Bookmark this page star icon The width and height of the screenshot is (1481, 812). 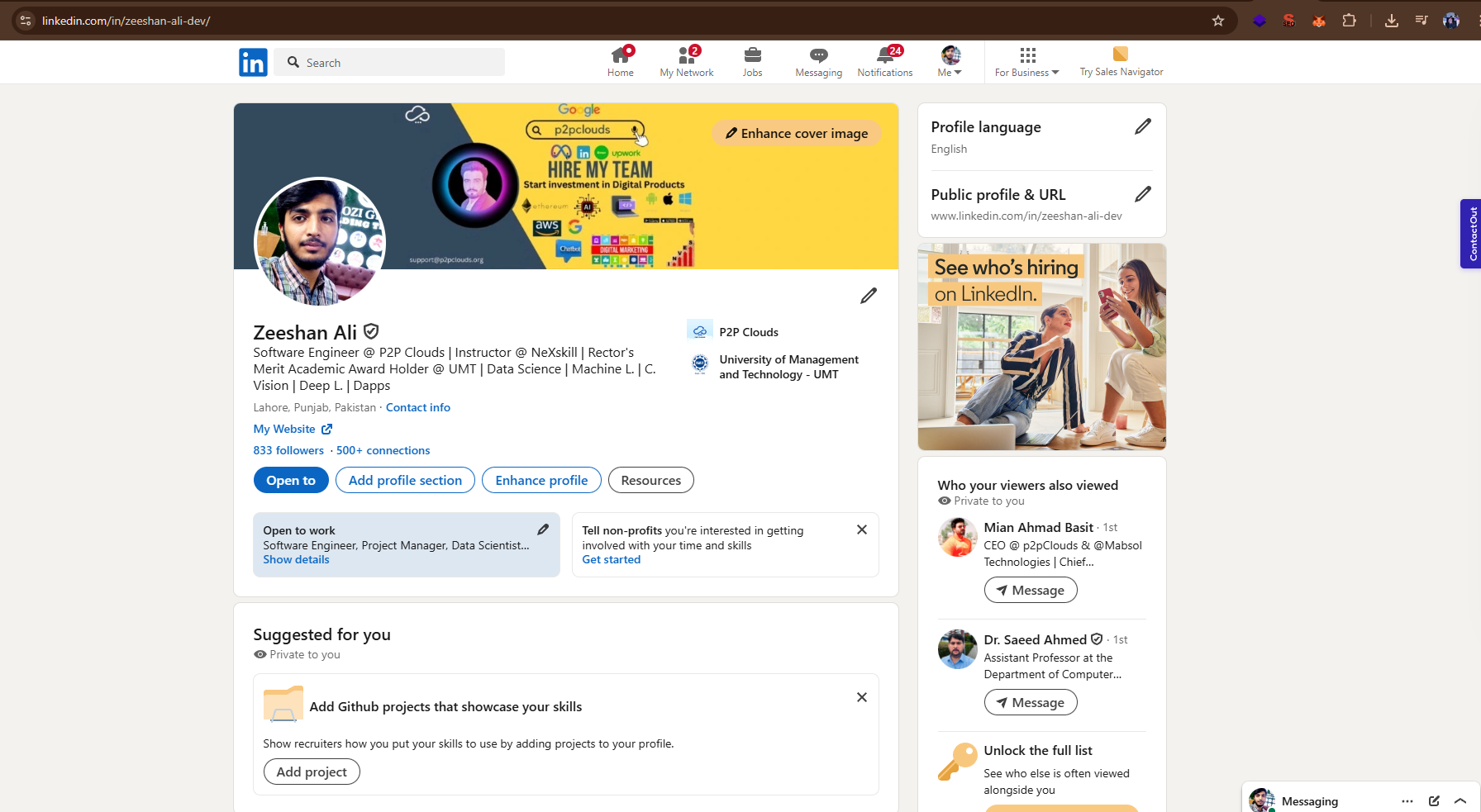tap(1218, 21)
